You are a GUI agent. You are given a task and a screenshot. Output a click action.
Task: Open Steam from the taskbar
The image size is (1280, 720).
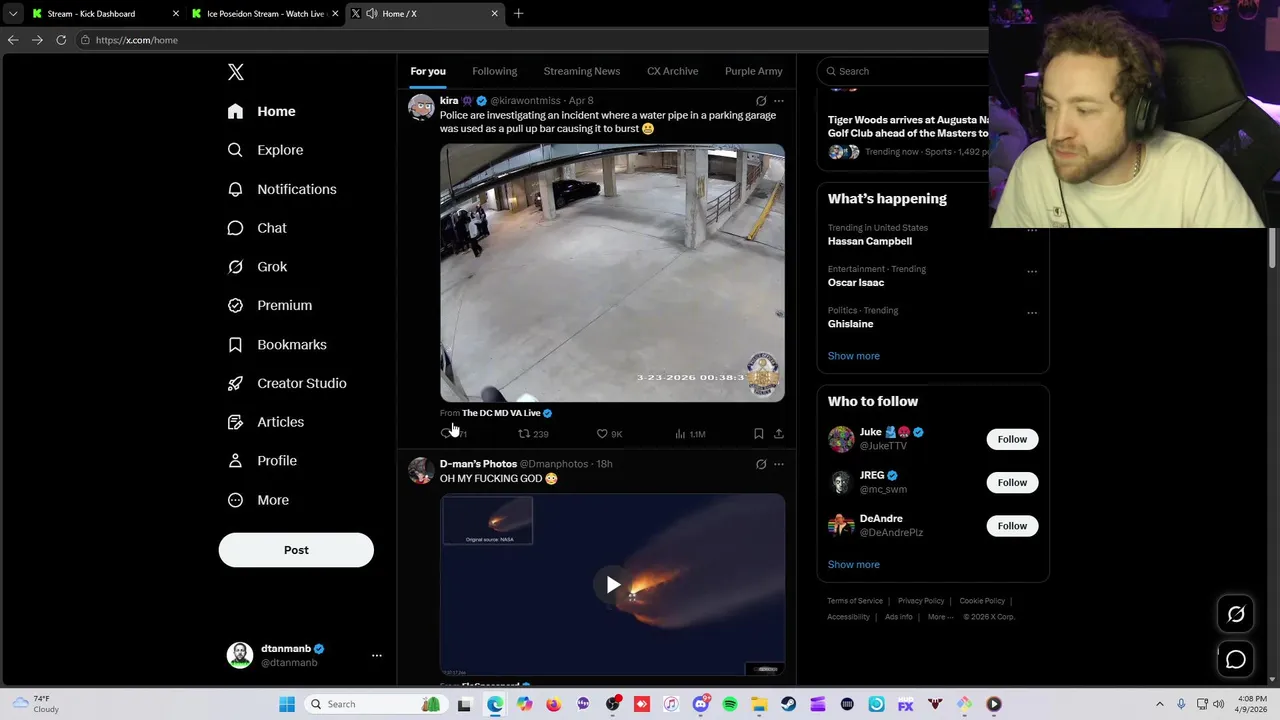[x=788, y=705]
